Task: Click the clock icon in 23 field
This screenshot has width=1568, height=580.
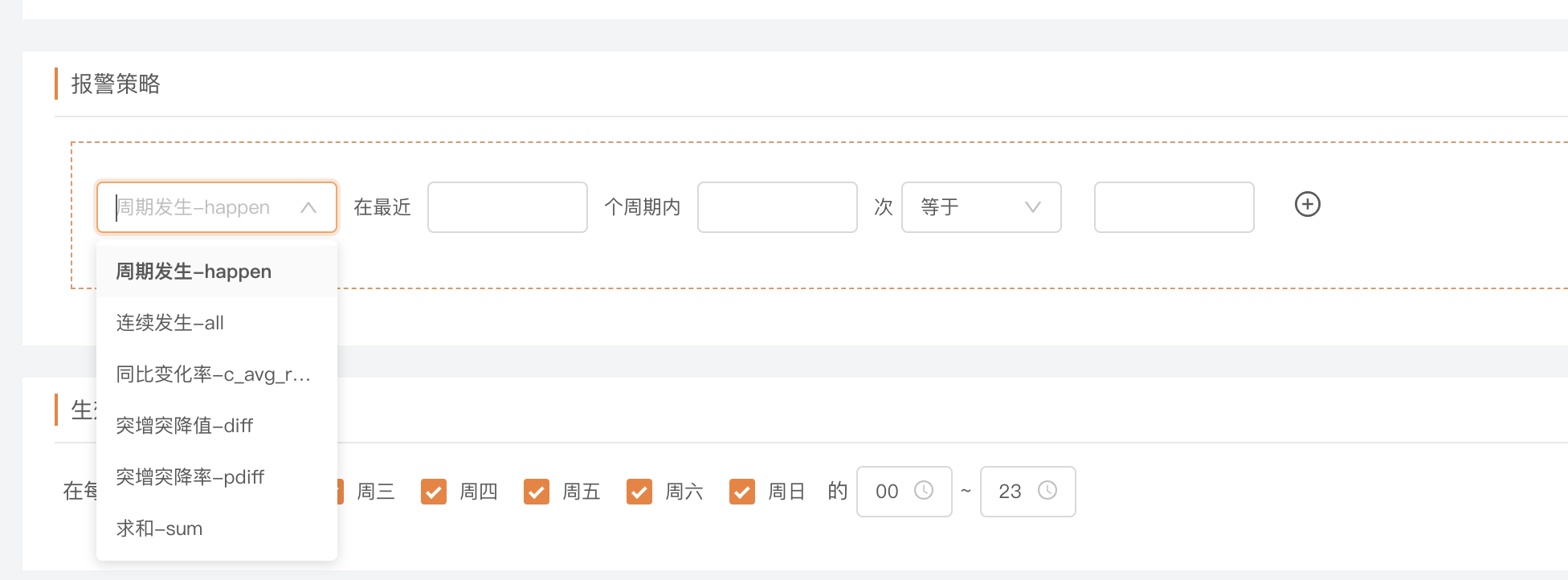Action: (1047, 491)
